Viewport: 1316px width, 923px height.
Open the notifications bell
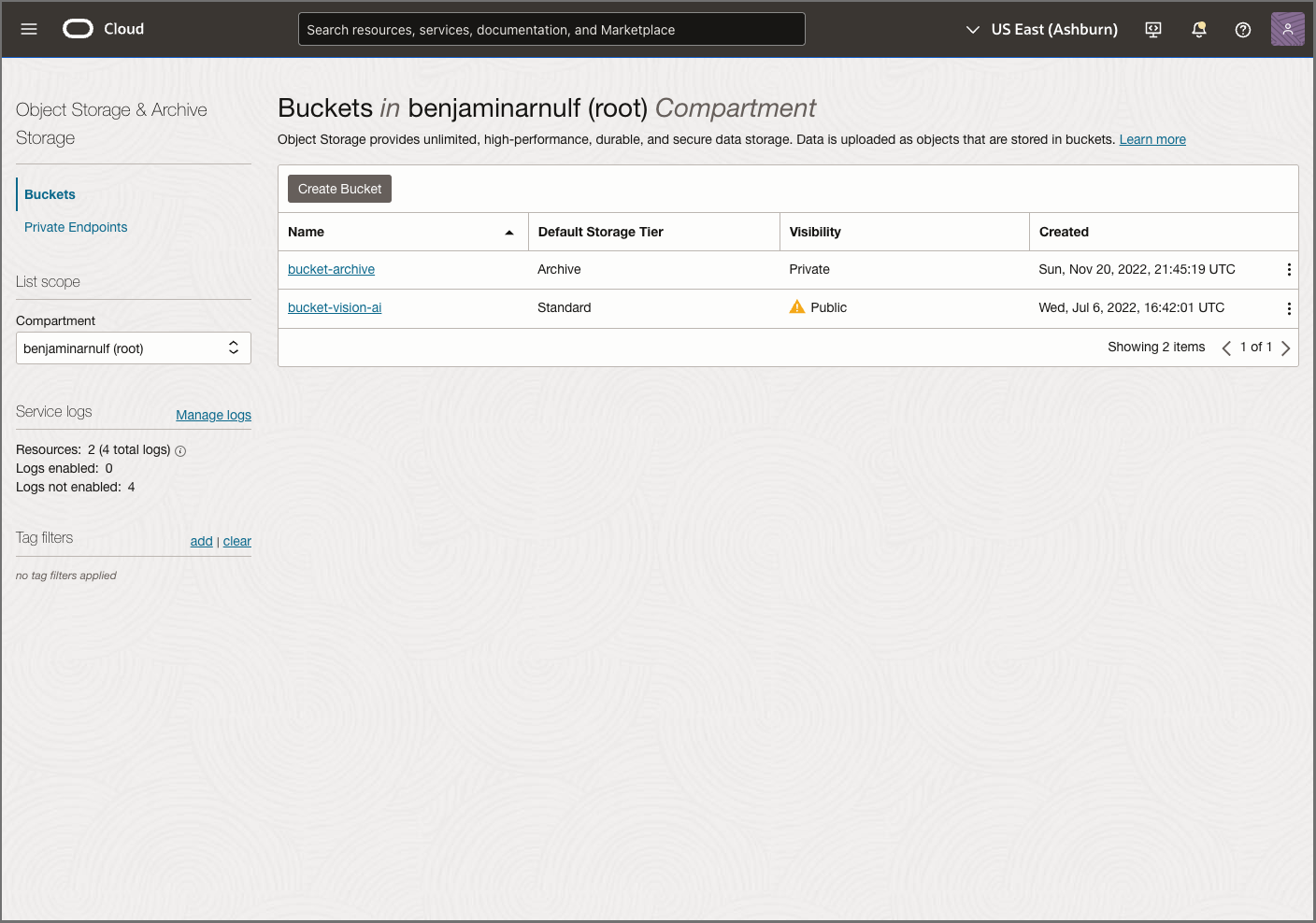tap(1197, 29)
